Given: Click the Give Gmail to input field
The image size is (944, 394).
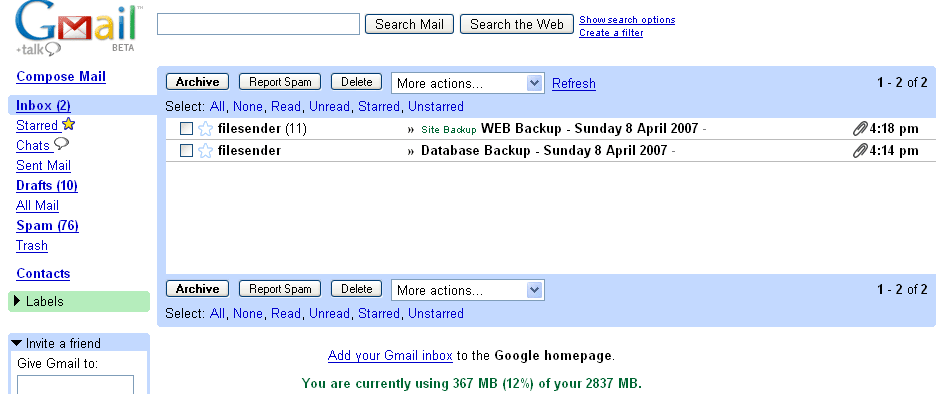Looking at the screenshot, I should point(75,384).
